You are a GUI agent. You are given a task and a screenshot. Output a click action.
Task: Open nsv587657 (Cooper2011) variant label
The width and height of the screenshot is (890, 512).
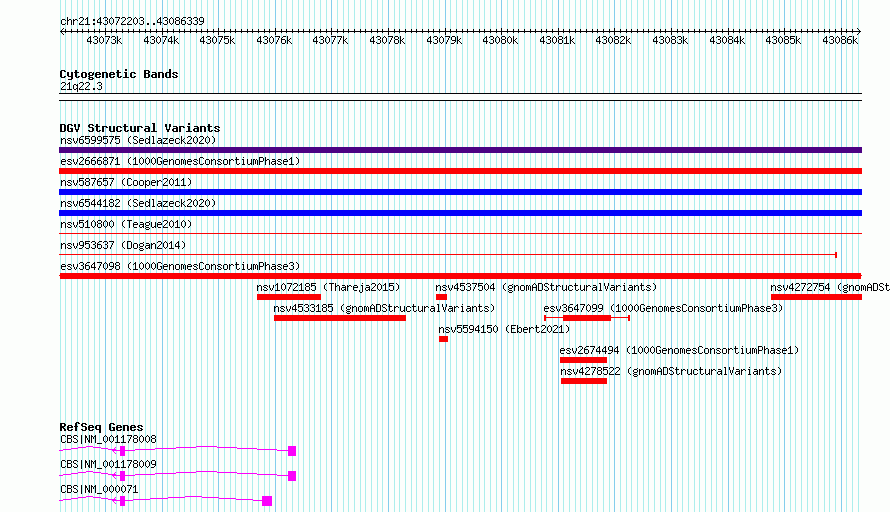[x=126, y=182]
